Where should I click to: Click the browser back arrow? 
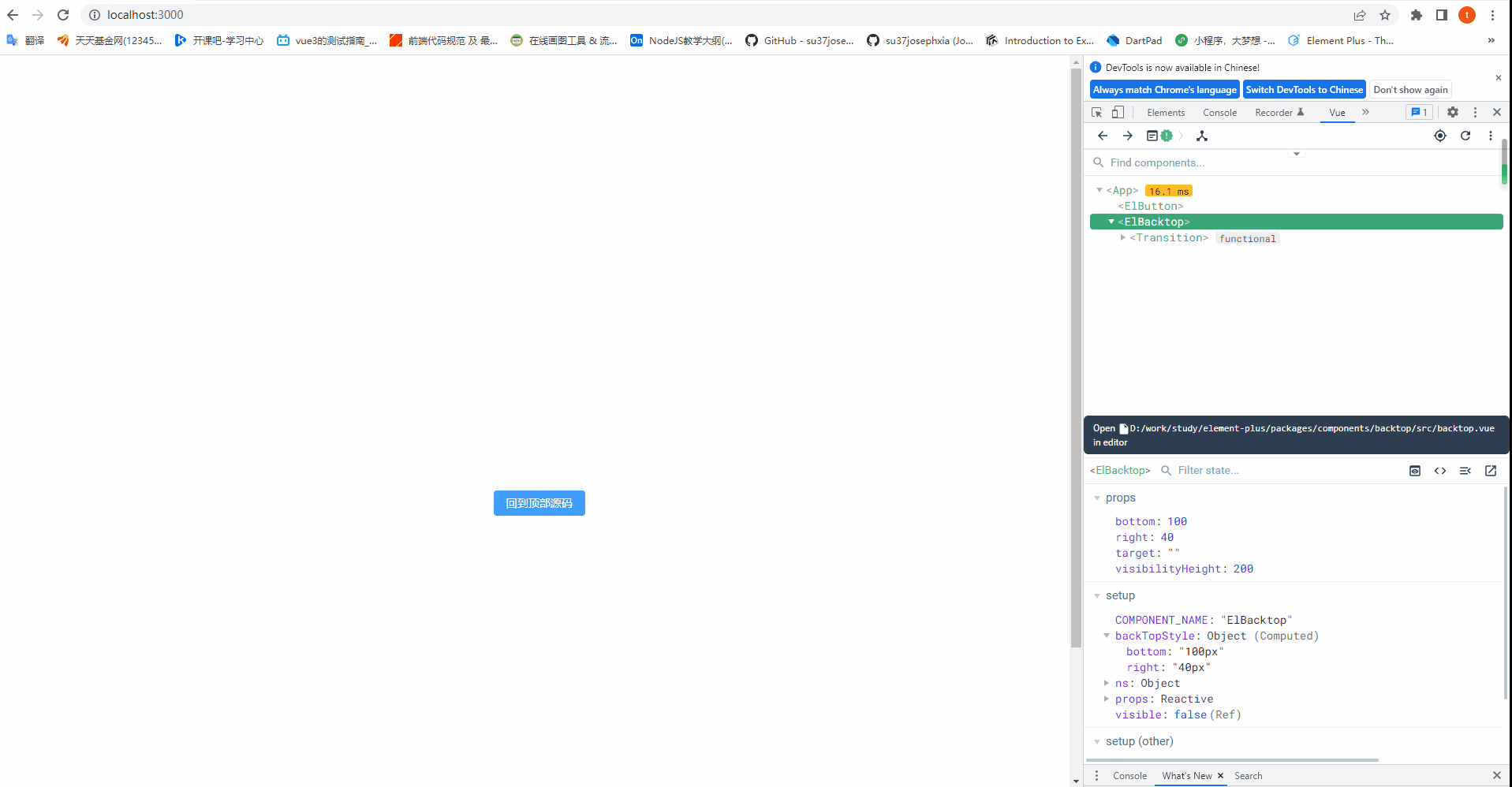13,15
